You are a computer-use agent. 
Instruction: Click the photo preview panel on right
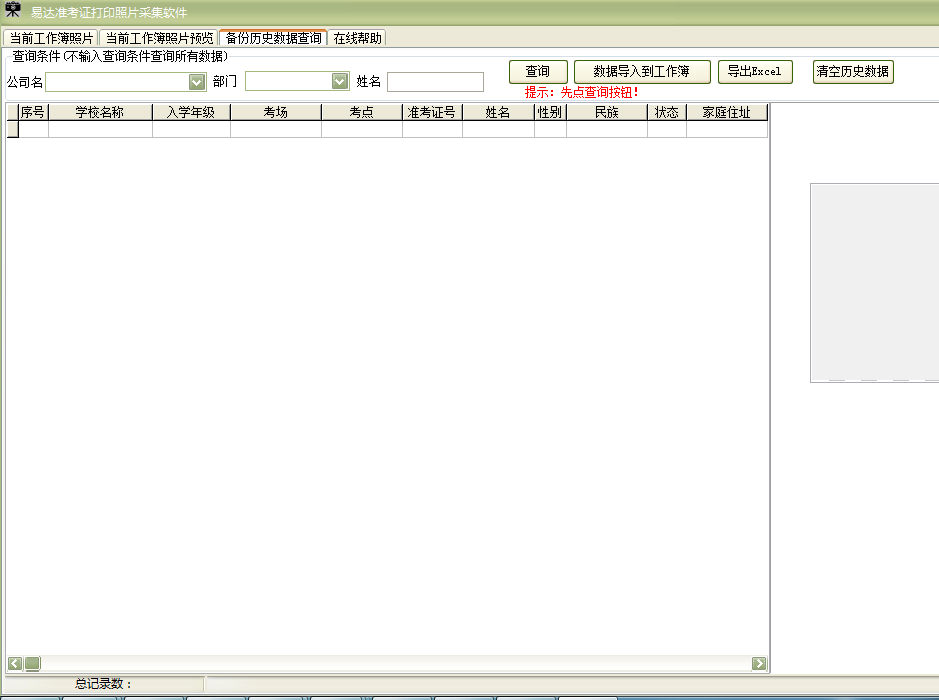[874, 282]
